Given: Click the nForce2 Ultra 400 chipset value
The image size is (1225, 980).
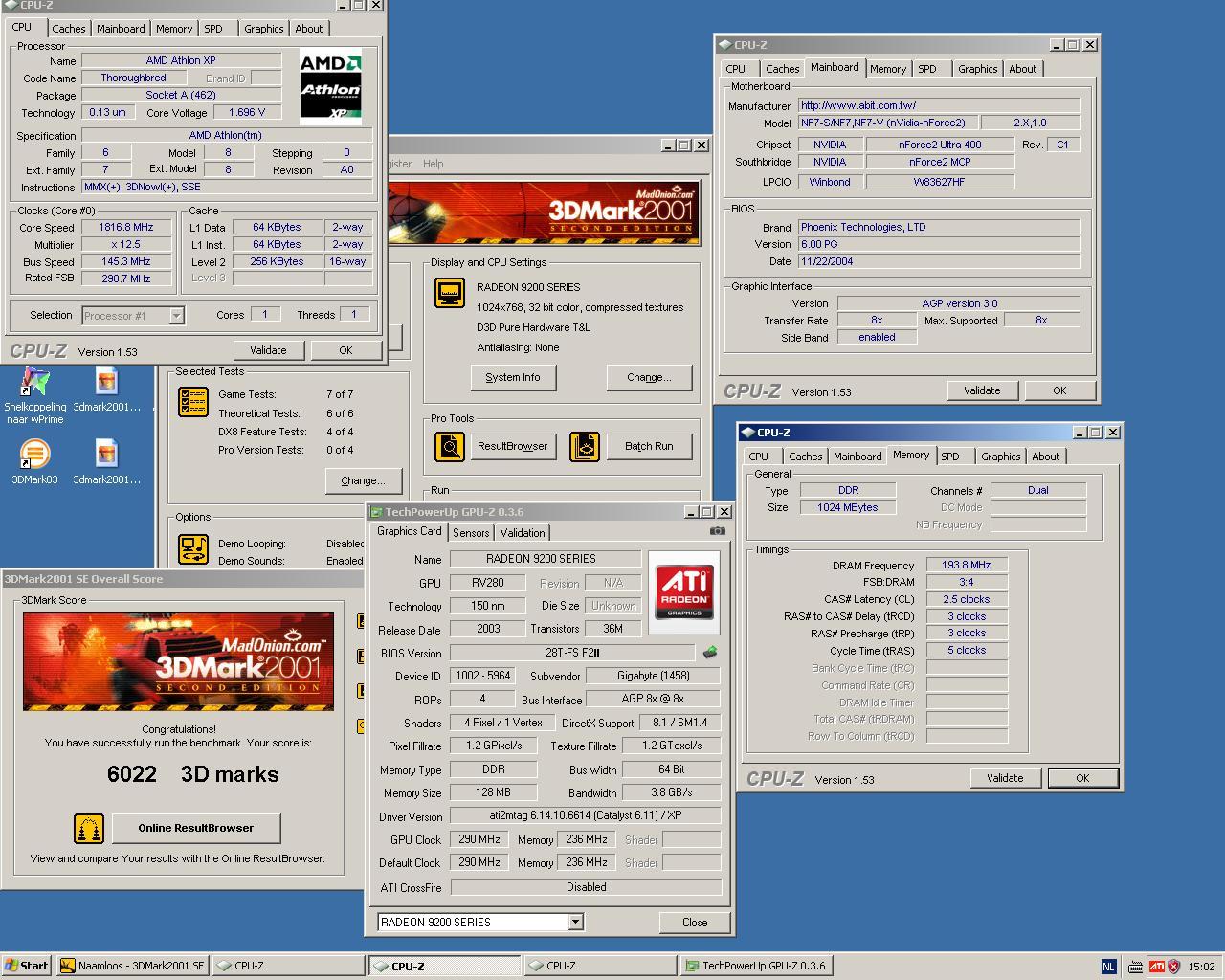Looking at the screenshot, I should 940,145.
